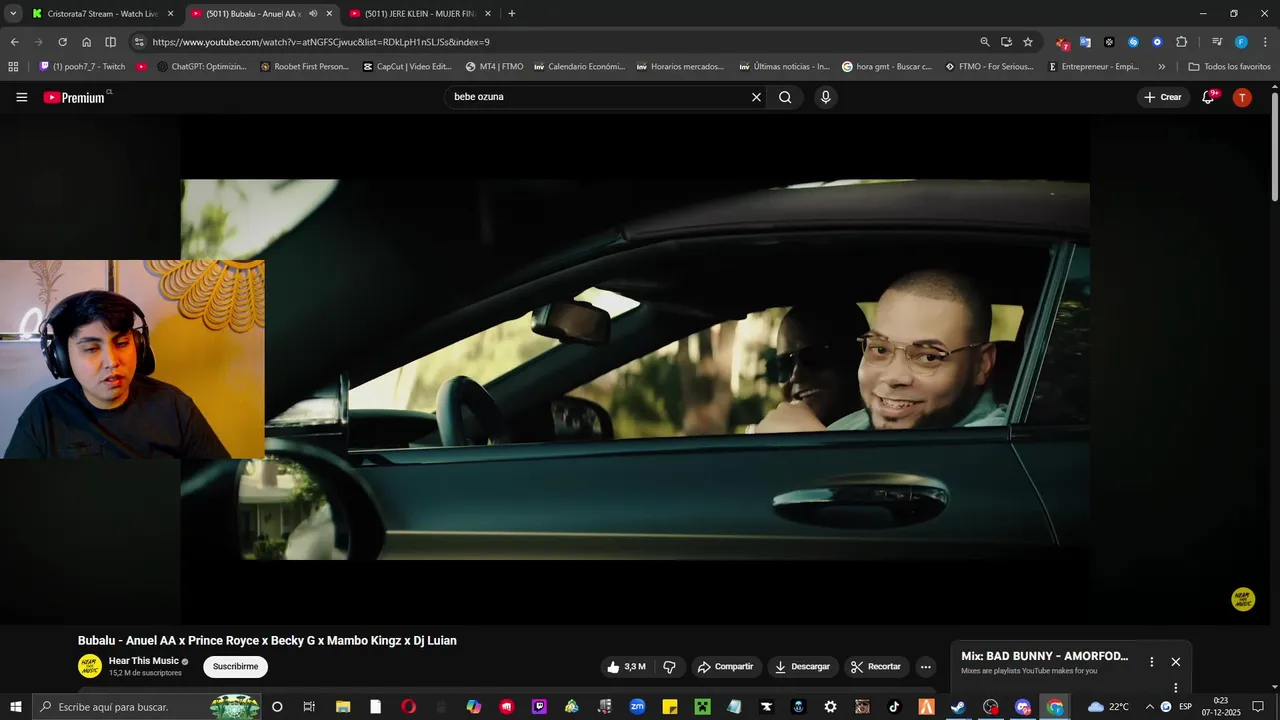Open the YouTube hamburger guide menu
The image size is (1280, 720).
pos(22,97)
